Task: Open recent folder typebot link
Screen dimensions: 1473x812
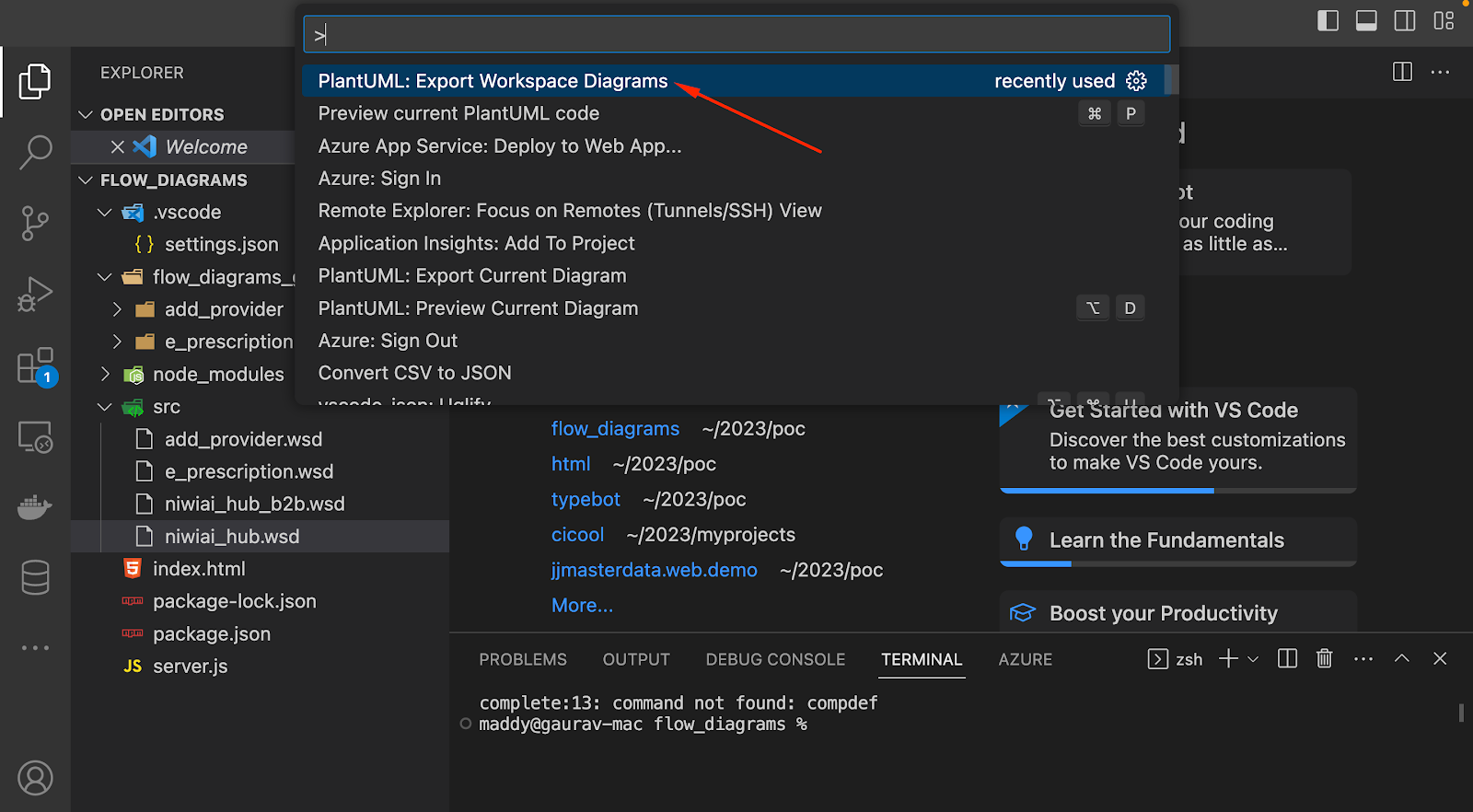Action: 586,499
